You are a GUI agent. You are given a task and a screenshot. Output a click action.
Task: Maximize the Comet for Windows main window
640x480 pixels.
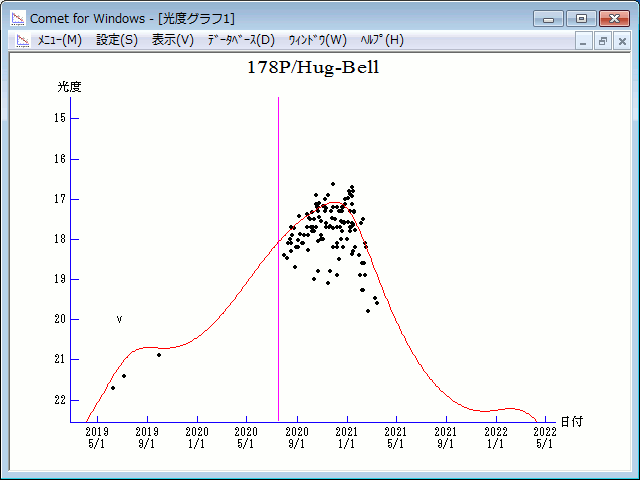[581, 19]
